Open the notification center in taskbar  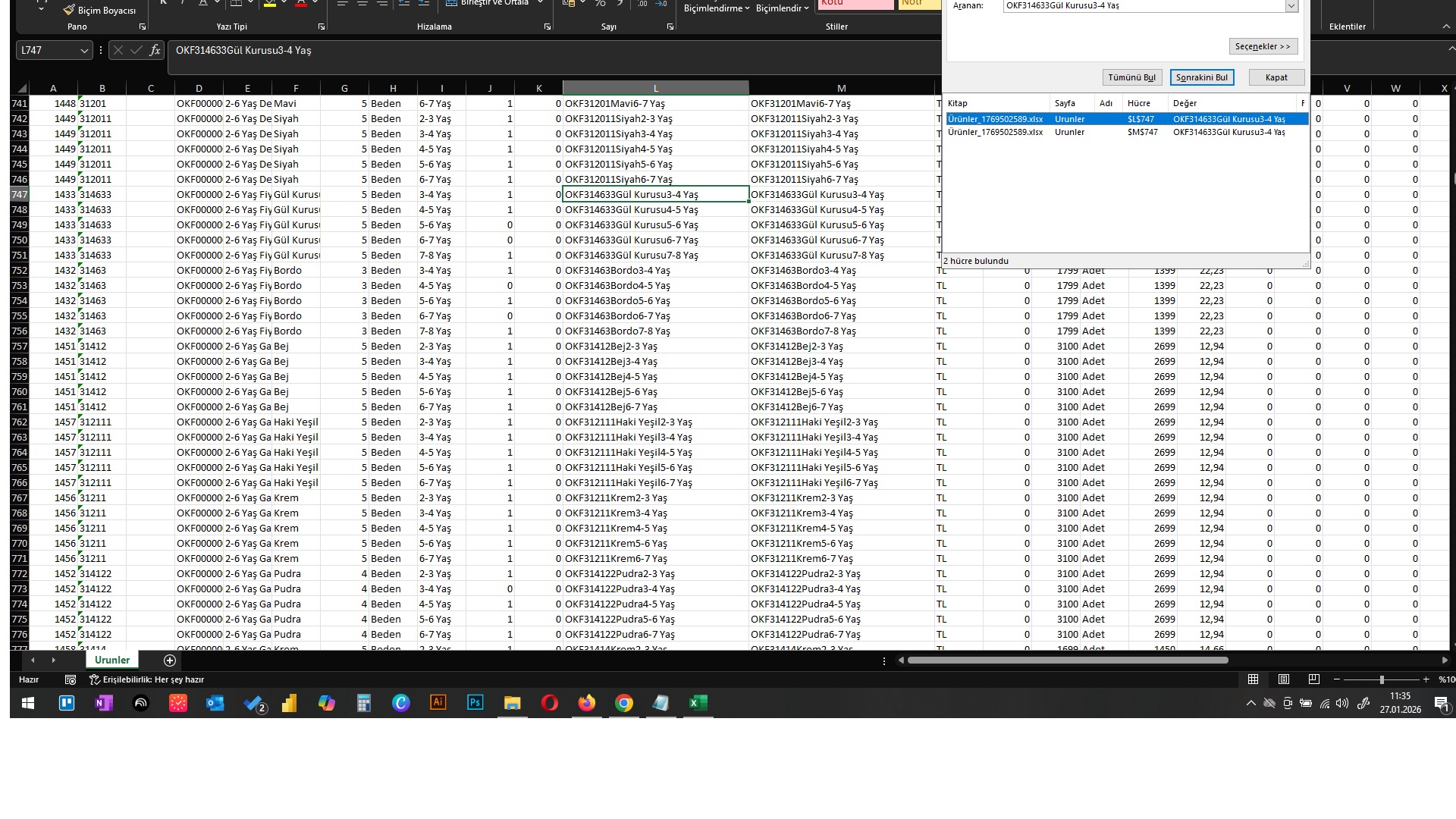click(x=1442, y=704)
